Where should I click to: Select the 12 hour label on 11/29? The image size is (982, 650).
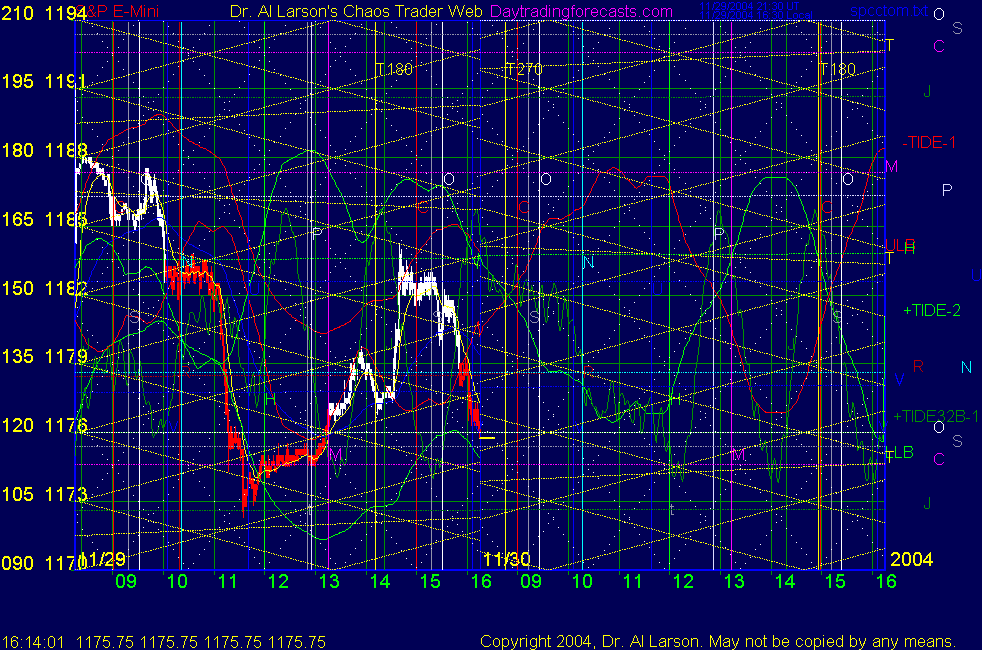click(278, 581)
